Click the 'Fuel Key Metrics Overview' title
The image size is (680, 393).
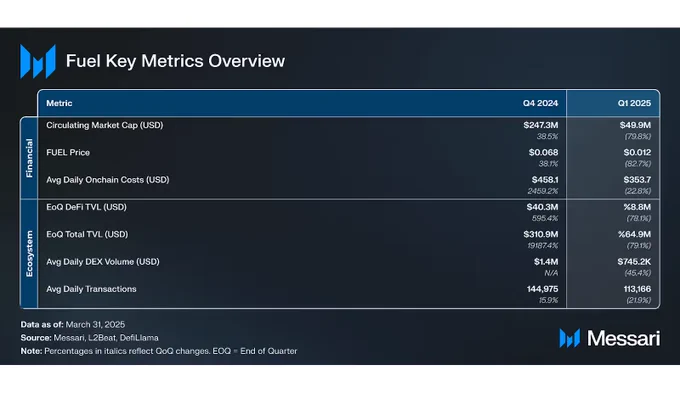pyautogui.click(x=175, y=61)
